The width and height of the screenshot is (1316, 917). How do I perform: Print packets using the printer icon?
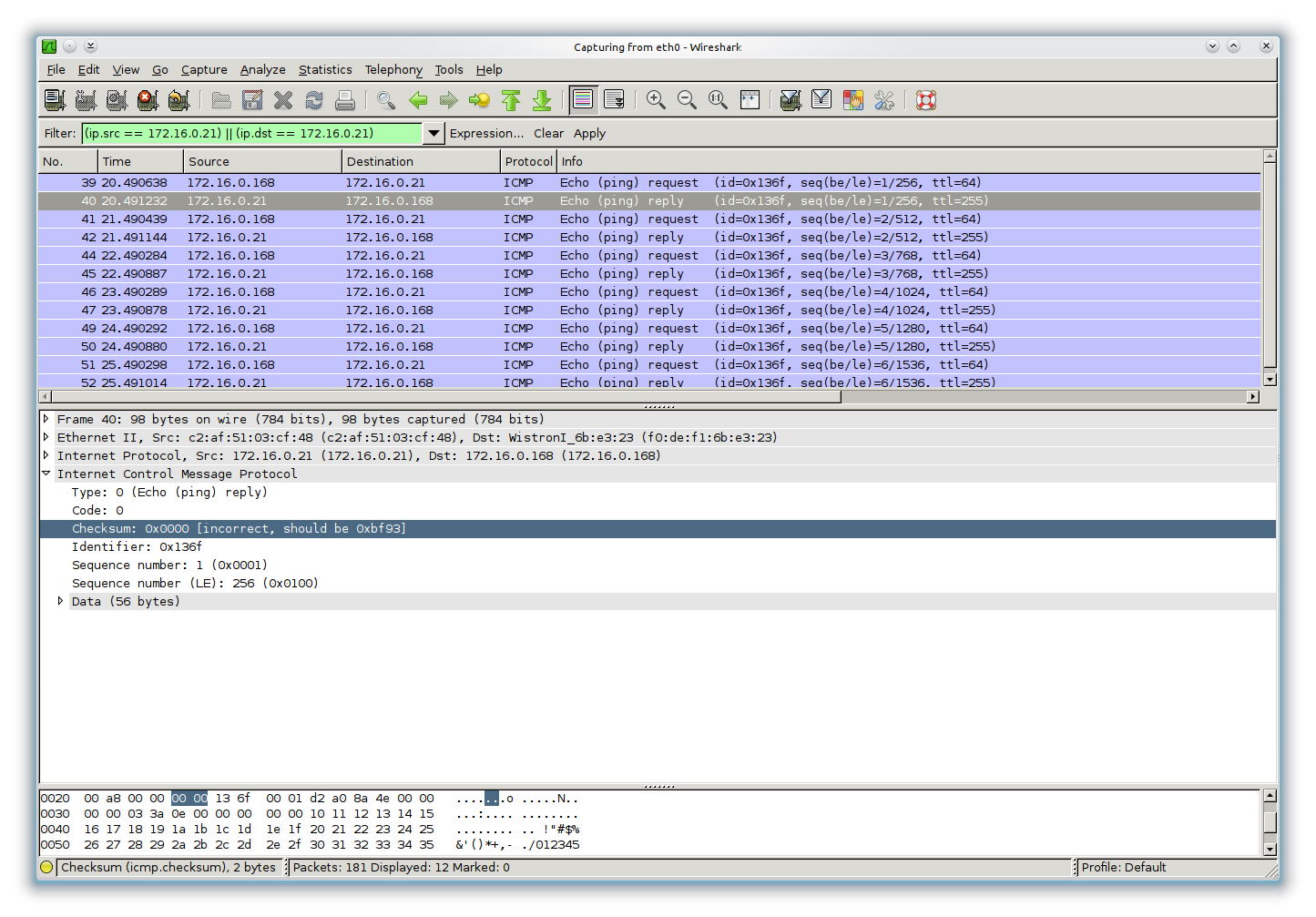pyautogui.click(x=345, y=100)
